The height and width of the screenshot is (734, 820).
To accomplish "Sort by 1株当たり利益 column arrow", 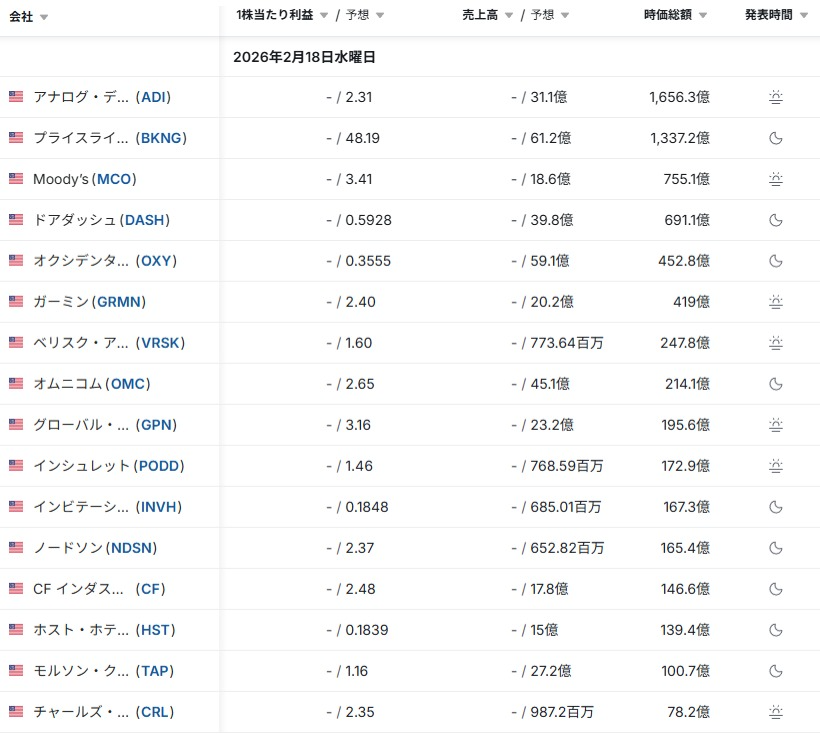I will 324,16.
